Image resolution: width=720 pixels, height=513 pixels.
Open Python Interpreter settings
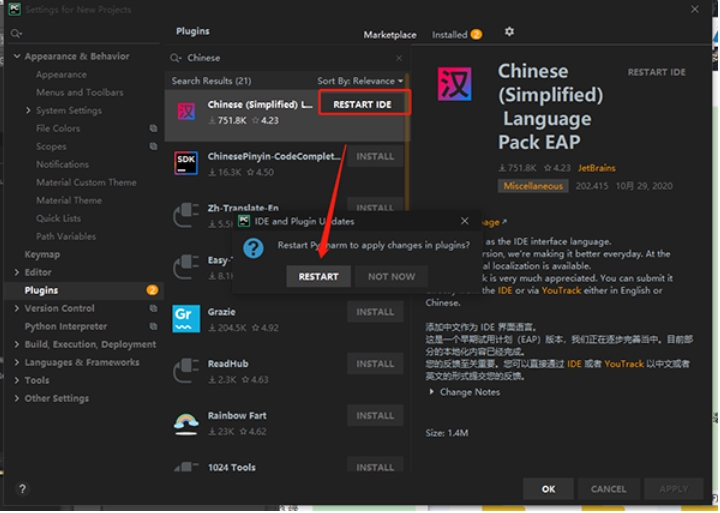[66, 326]
